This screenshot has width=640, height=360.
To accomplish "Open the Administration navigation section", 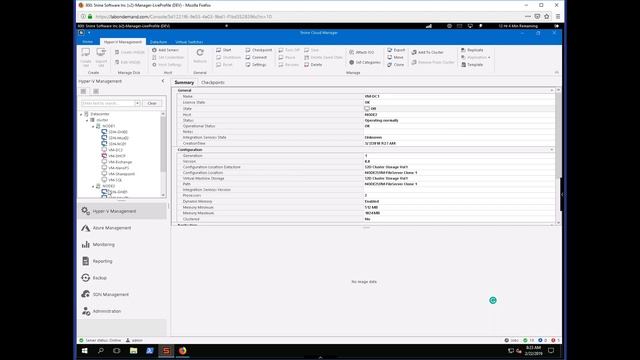I will [122, 311].
